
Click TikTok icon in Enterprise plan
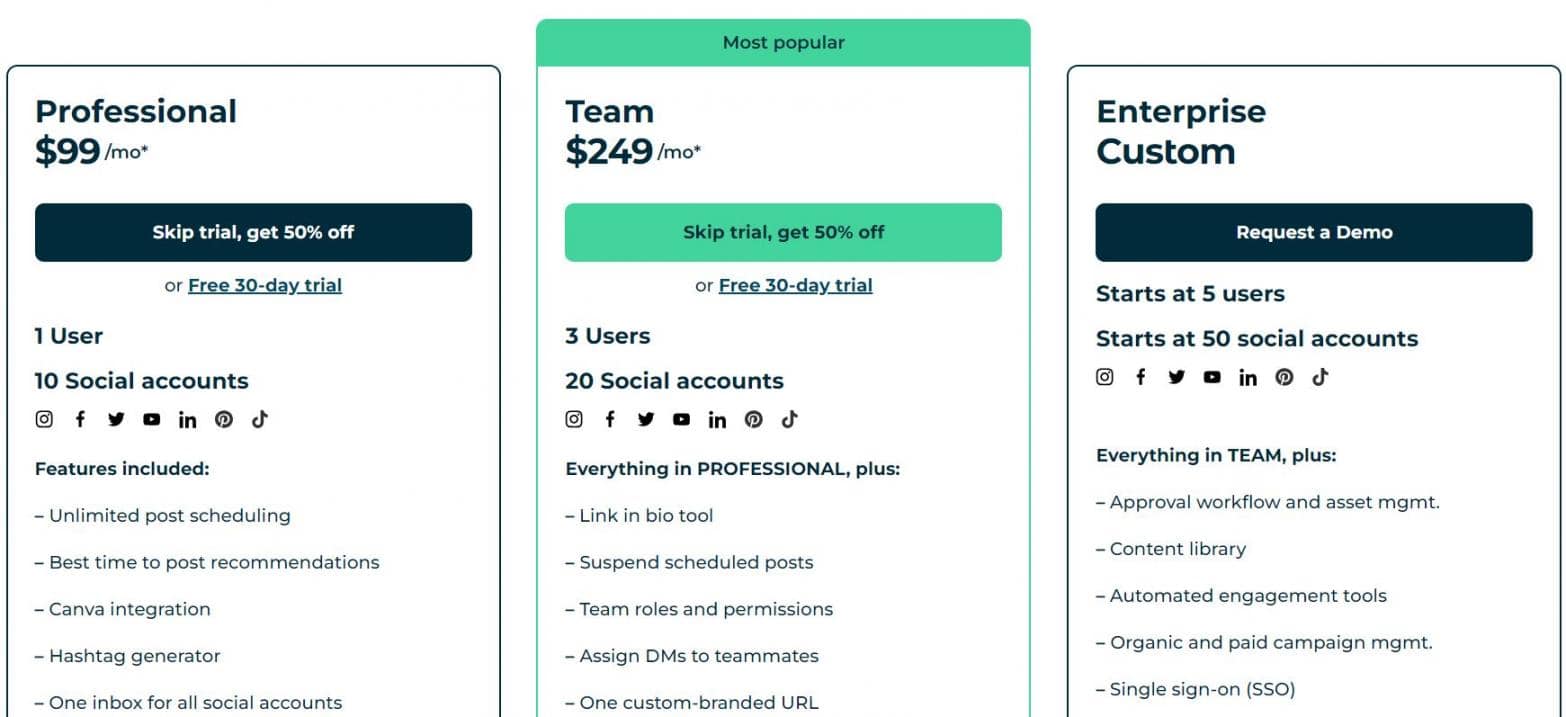1320,377
